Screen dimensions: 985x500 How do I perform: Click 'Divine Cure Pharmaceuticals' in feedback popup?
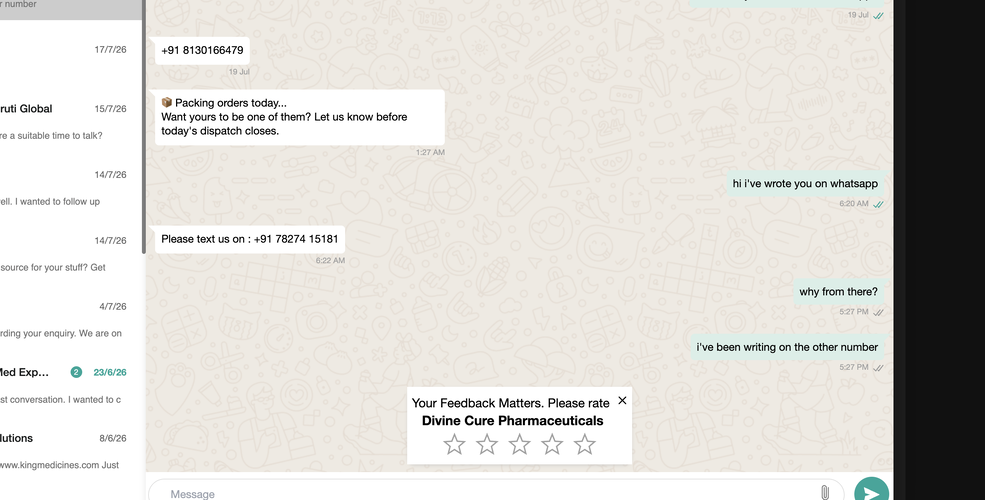tap(513, 421)
